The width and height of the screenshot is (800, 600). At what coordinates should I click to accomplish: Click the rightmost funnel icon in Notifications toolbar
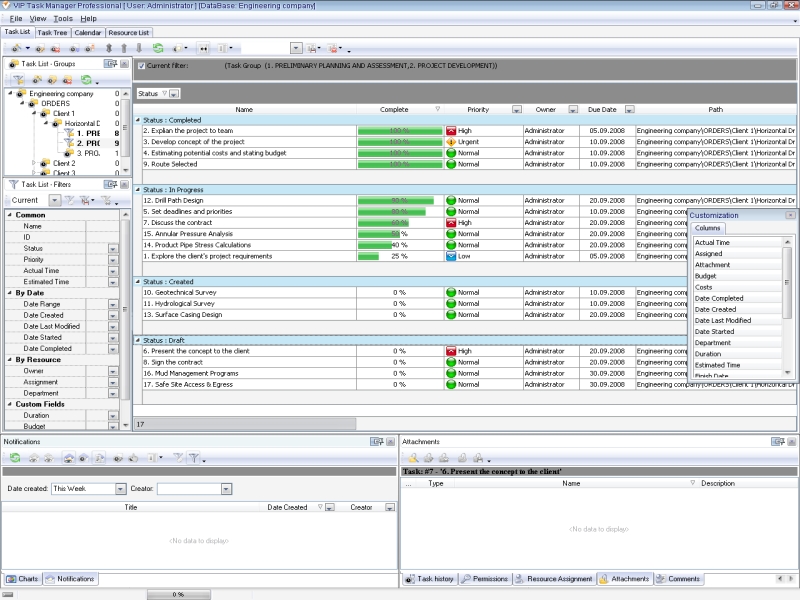coord(193,458)
